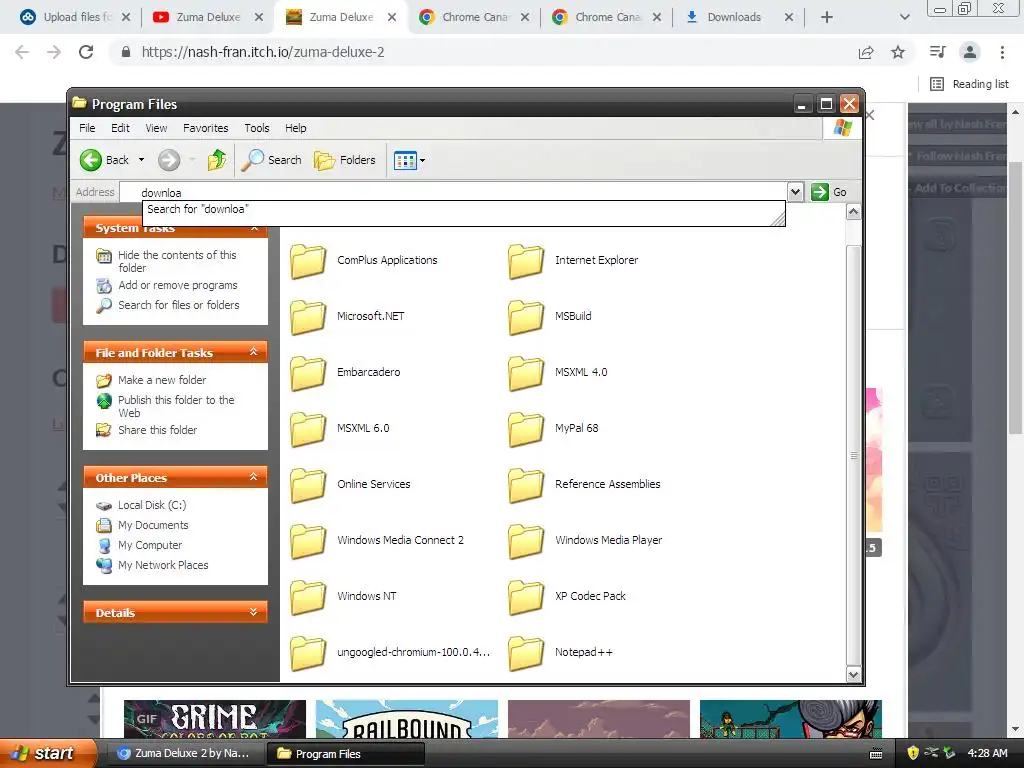The height and width of the screenshot is (768, 1024).
Task: Collapse the Other Places panel
Action: point(254,477)
